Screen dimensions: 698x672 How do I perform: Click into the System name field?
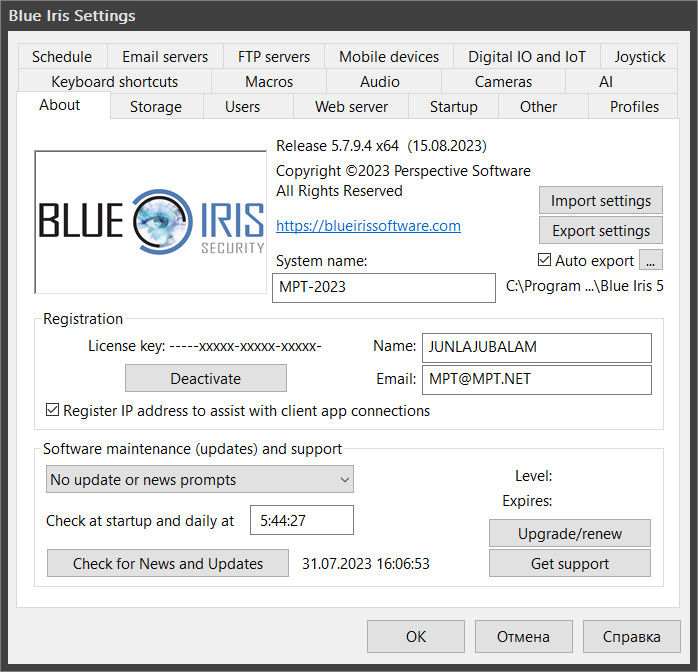pyautogui.click(x=384, y=287)
